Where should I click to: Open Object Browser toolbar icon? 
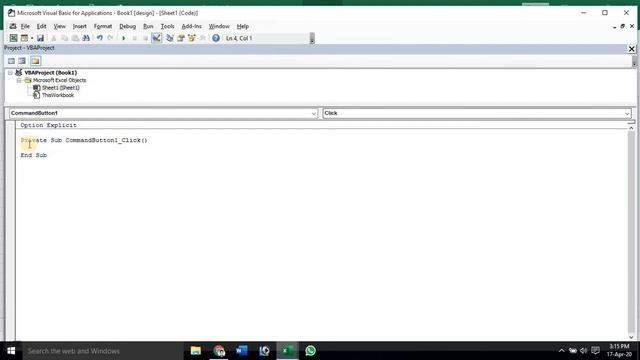pyautogui.click(x=191, y=38)
